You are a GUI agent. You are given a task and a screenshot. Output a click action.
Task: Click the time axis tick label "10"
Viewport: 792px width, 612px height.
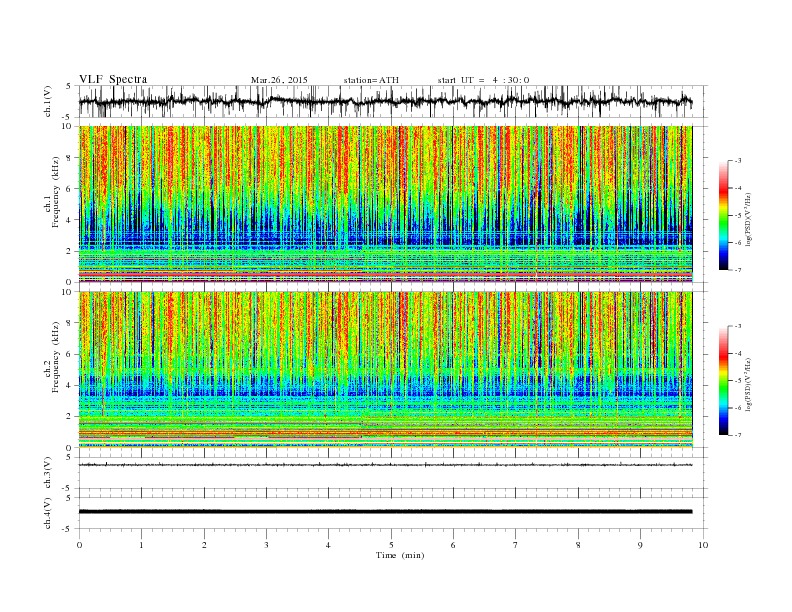point(703,545)
